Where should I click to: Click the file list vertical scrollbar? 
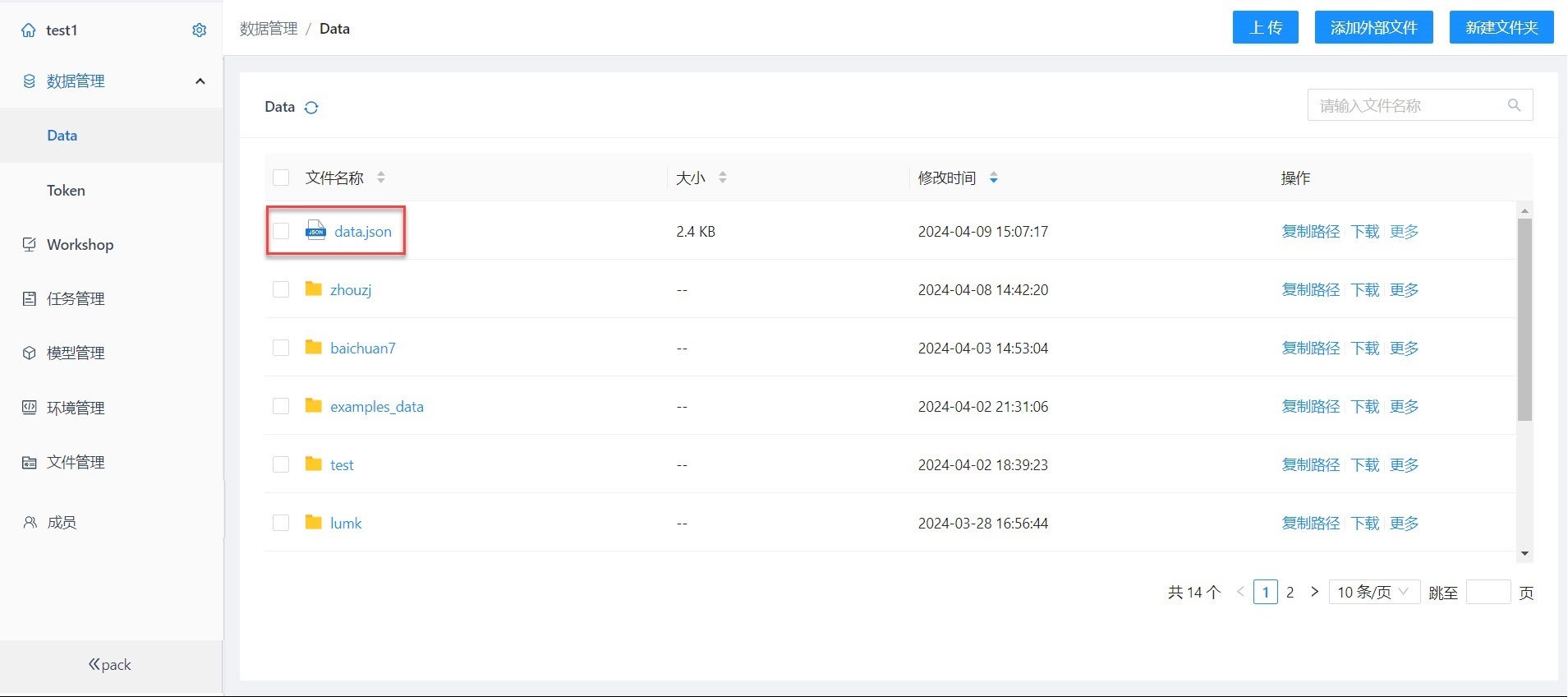tap(1524, 319)
